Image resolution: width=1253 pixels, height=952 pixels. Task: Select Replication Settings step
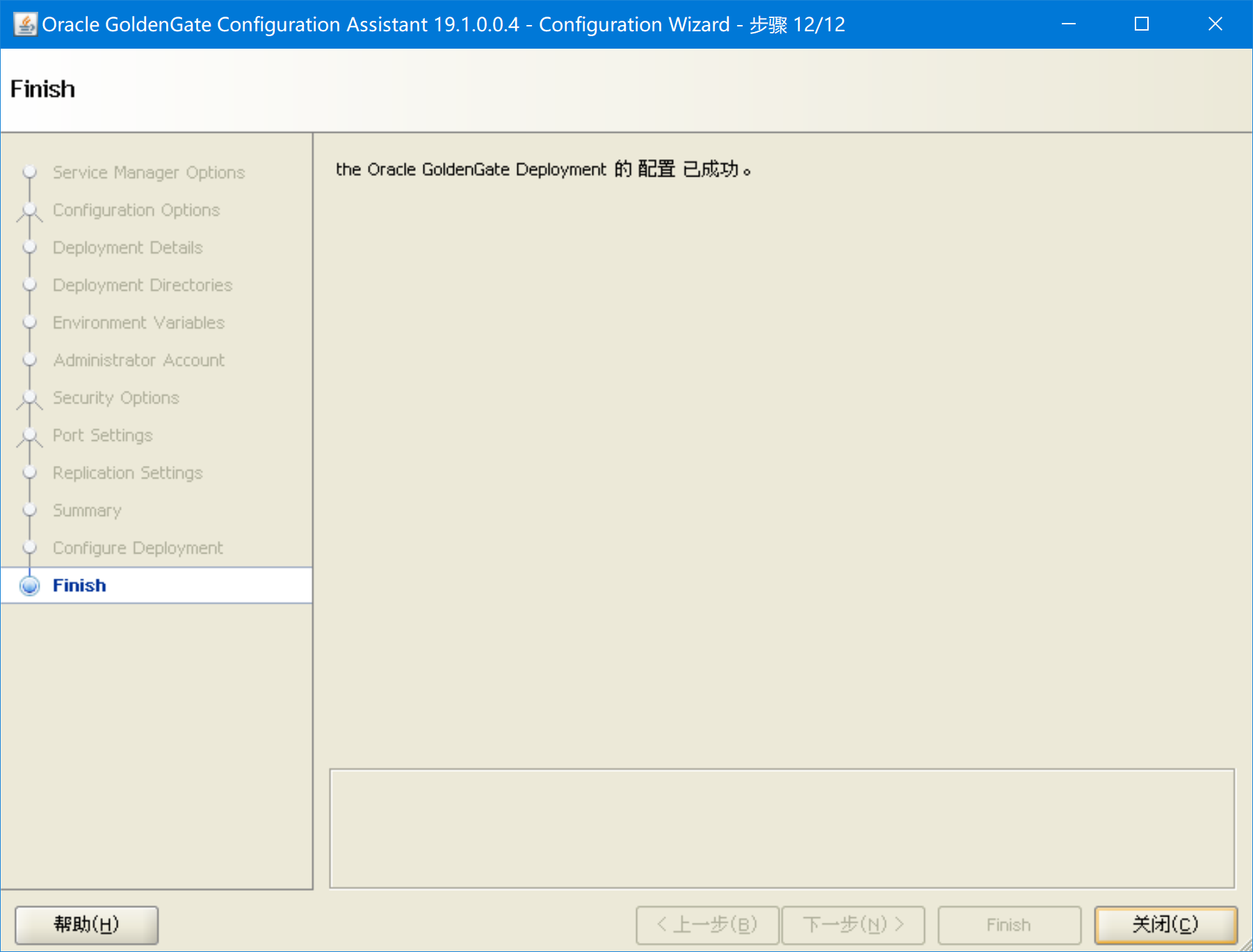click(x=128, y=473)
